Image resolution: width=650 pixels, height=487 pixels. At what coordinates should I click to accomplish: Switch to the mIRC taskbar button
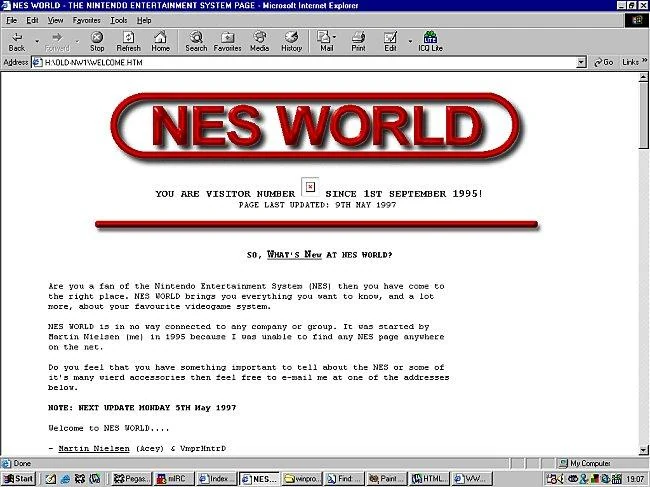174,479
